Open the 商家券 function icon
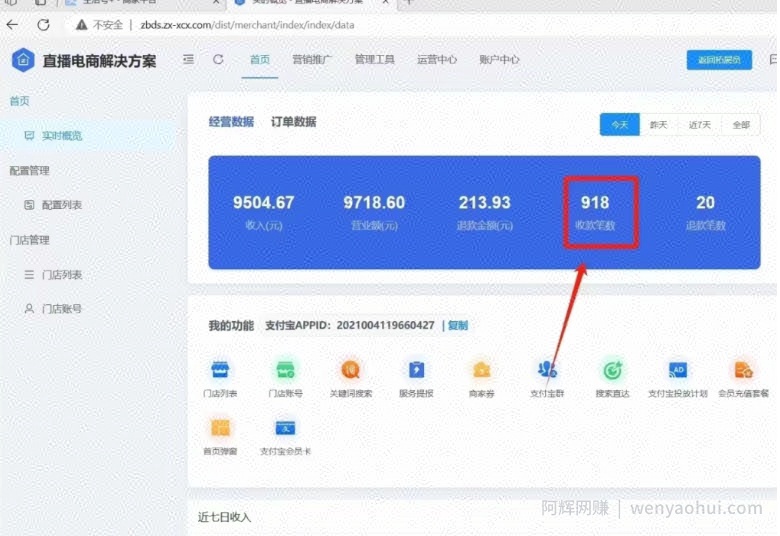 click(482, 370)
